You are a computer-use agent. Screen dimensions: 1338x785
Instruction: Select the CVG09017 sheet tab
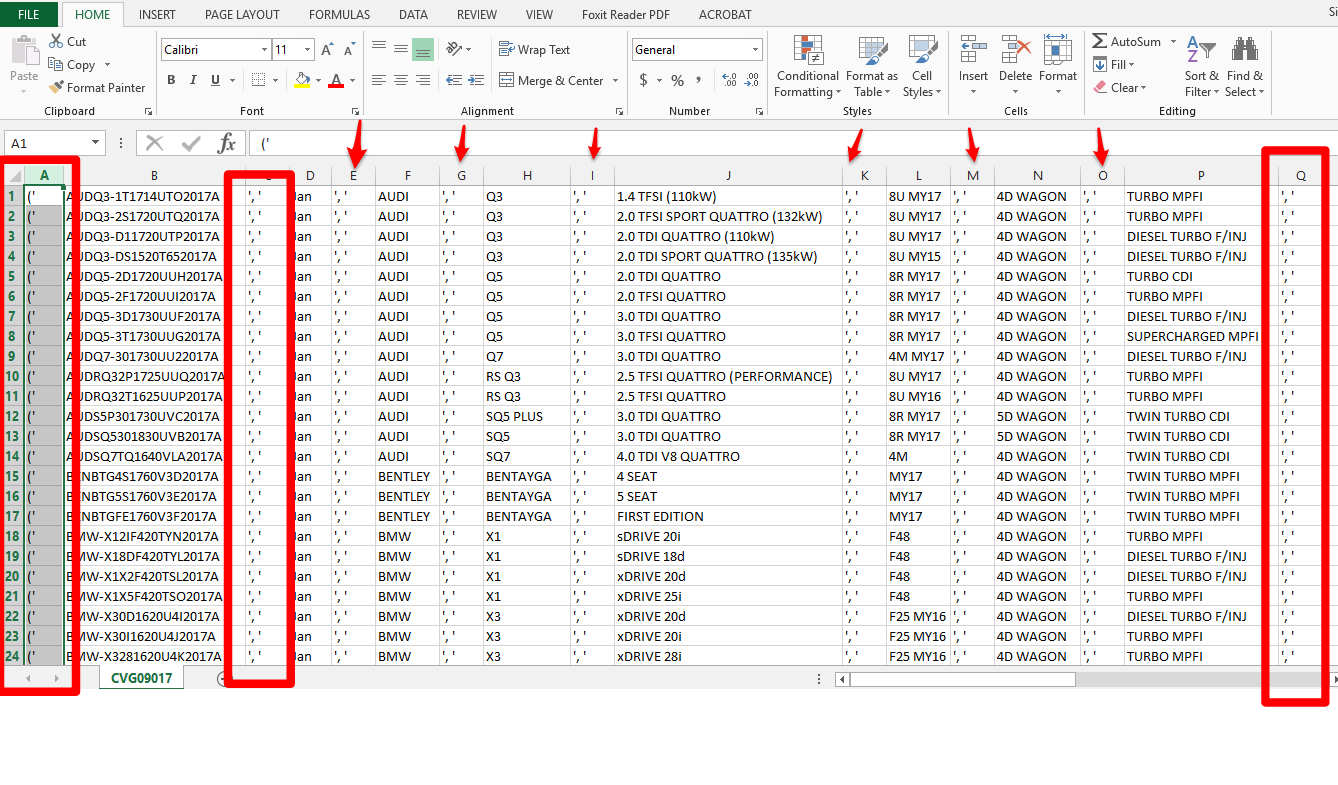point(140,676)
